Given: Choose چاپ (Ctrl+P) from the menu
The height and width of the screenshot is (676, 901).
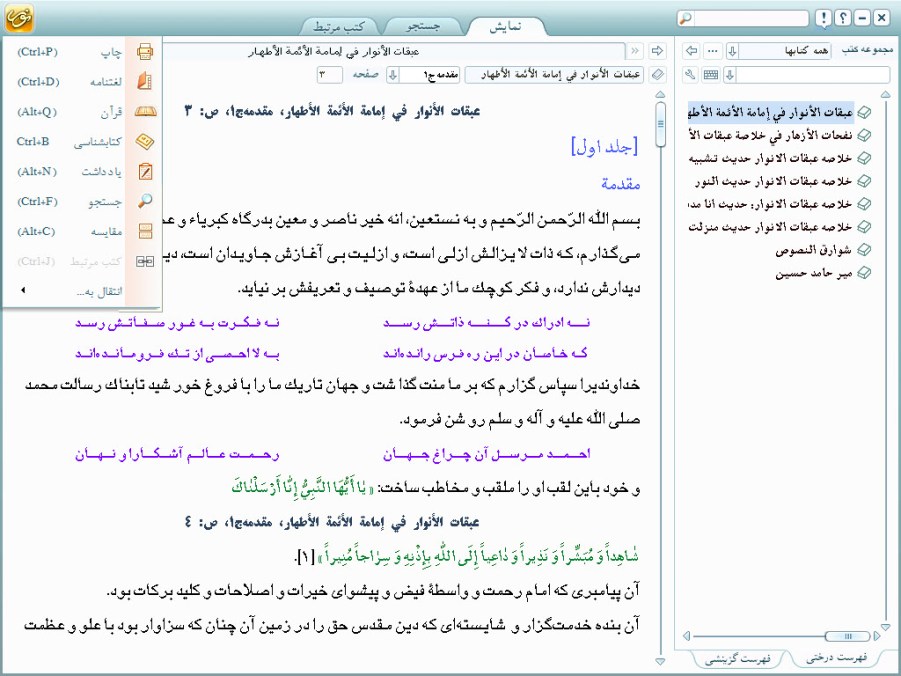Looking at the screenshot, I should [x=83, y=52].
